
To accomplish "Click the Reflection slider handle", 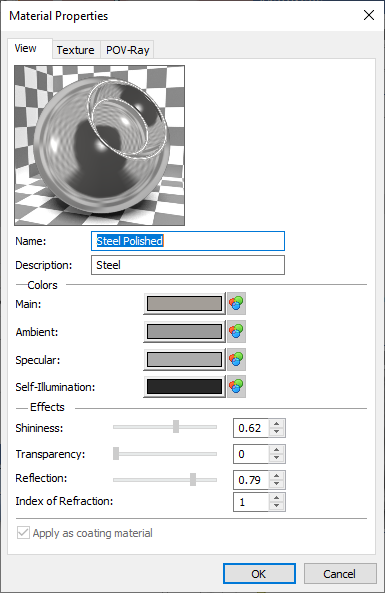I will tap(193, 479).
